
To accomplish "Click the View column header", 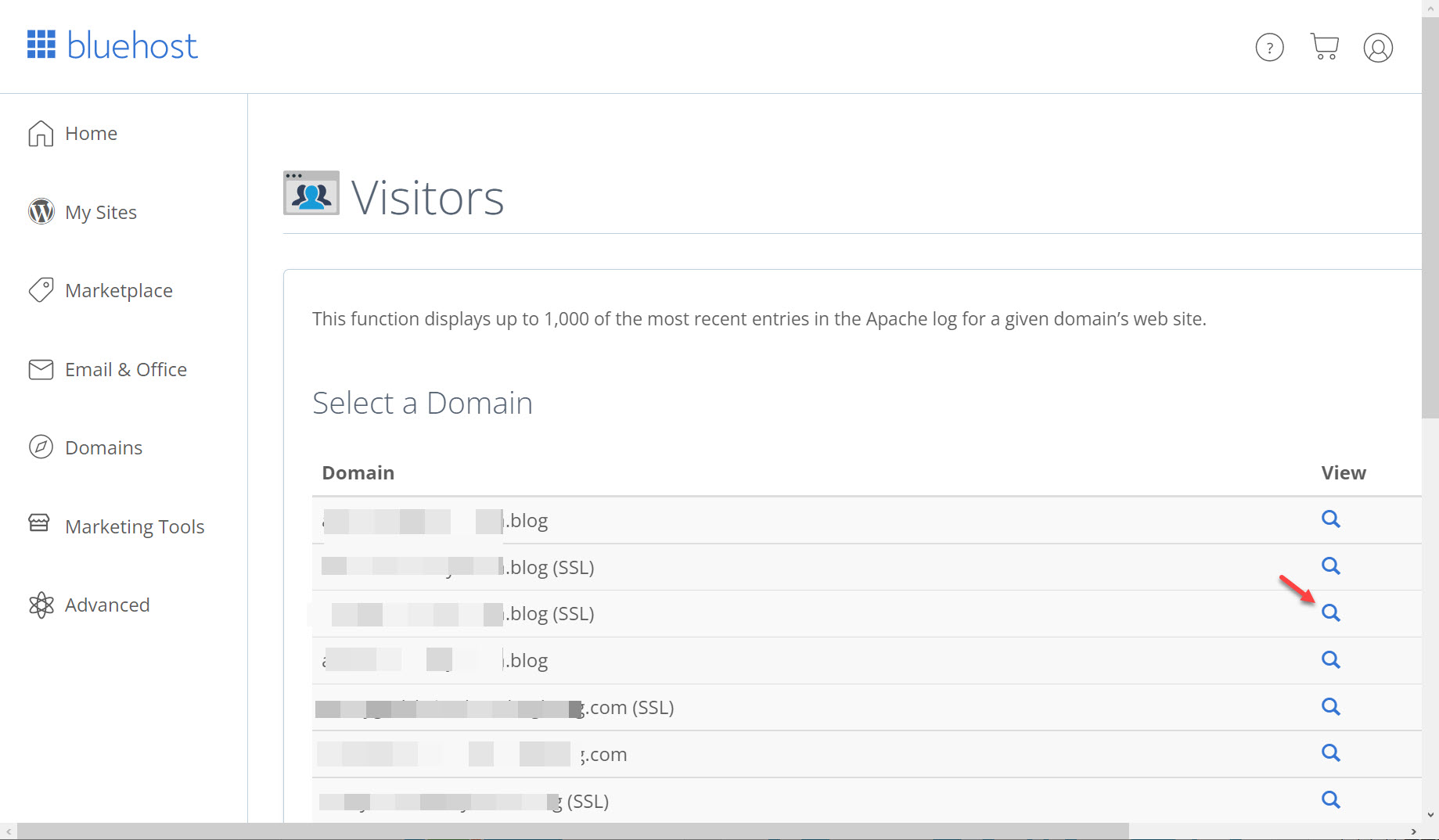I will 1344,473.
